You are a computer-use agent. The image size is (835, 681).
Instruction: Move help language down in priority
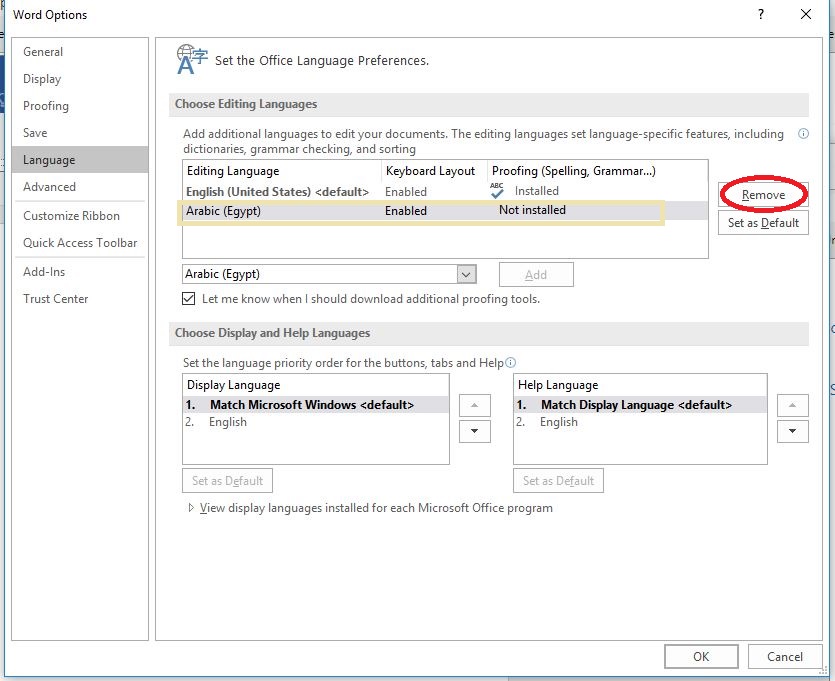(x=792, y=431)
